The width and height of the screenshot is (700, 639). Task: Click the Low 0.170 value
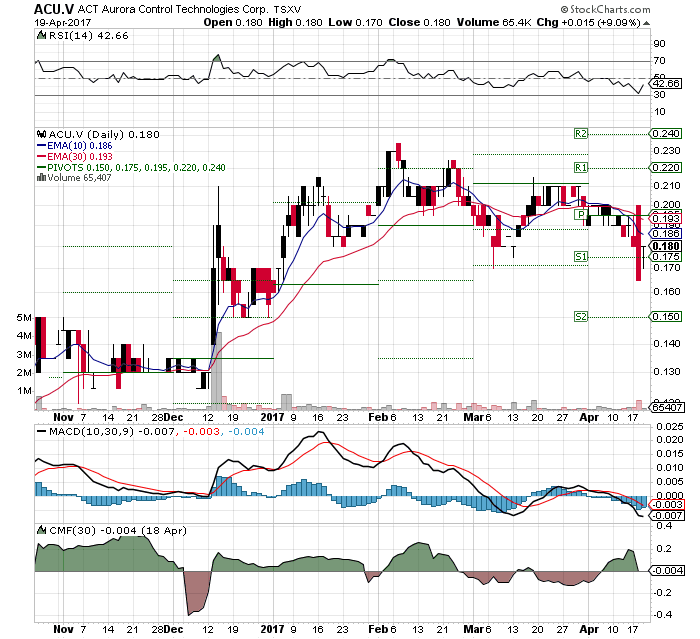[355, 22]
